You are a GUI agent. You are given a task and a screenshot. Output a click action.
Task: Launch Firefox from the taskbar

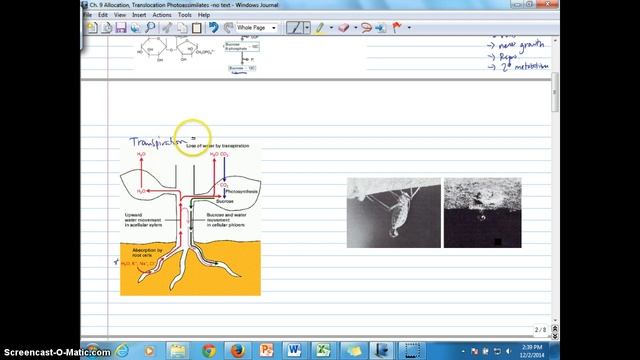237,351
